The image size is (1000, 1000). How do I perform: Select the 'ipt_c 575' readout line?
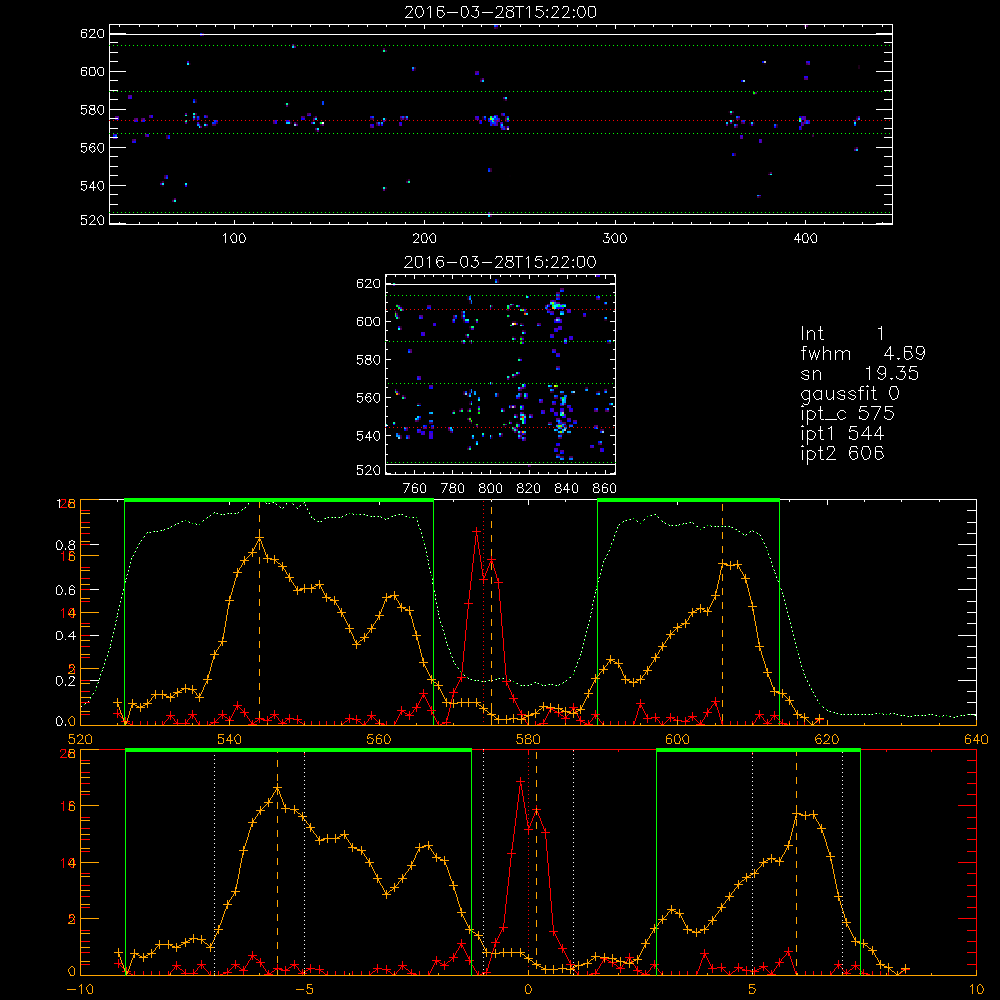[848, 414]
